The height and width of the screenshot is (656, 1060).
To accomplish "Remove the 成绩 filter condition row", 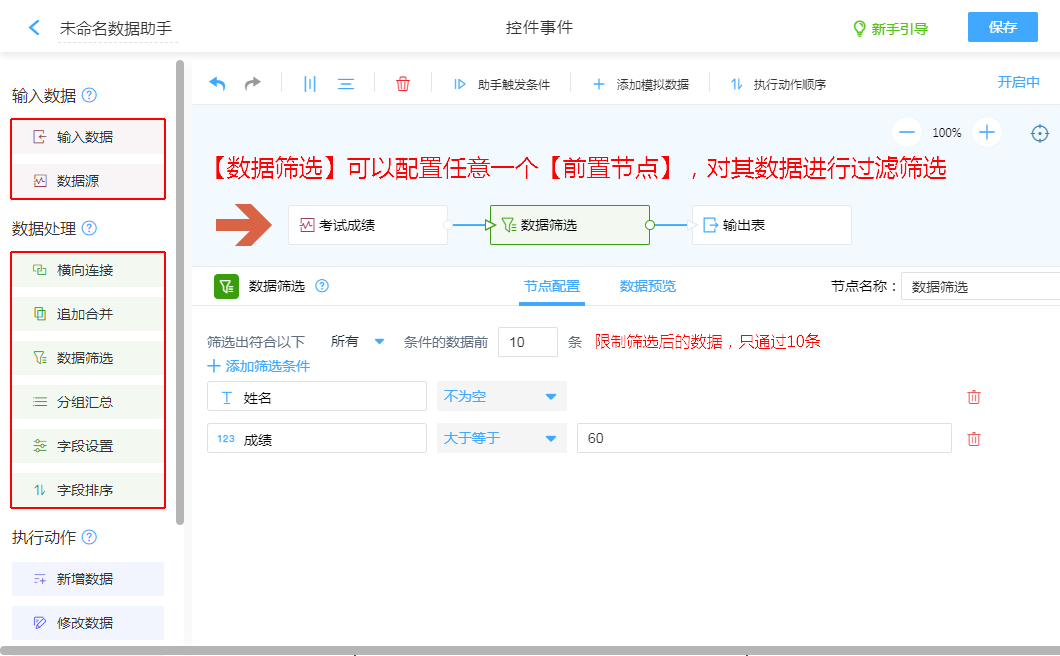I will tap(974, 439).
